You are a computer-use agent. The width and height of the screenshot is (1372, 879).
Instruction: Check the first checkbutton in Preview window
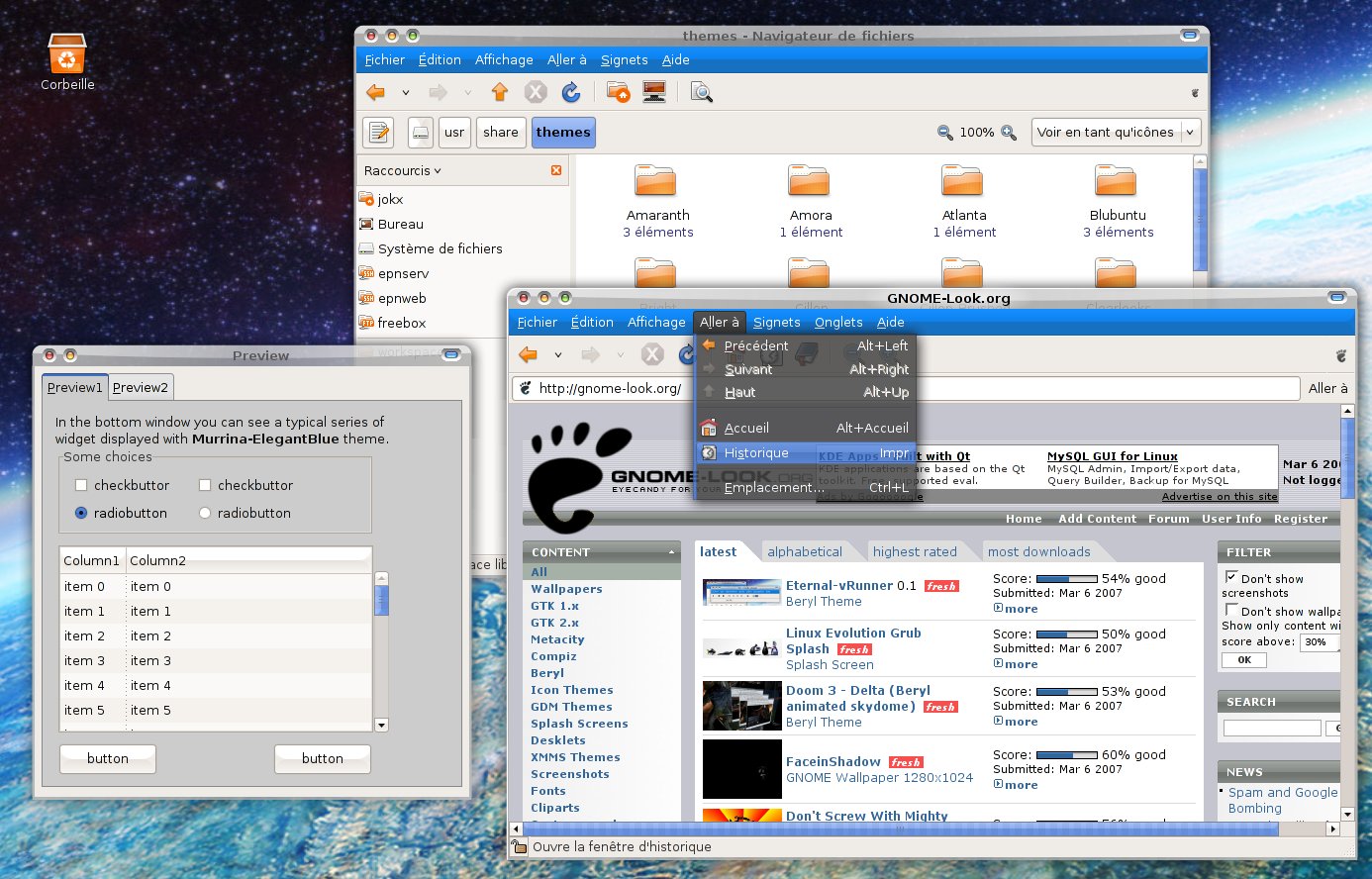pos(81,486)
